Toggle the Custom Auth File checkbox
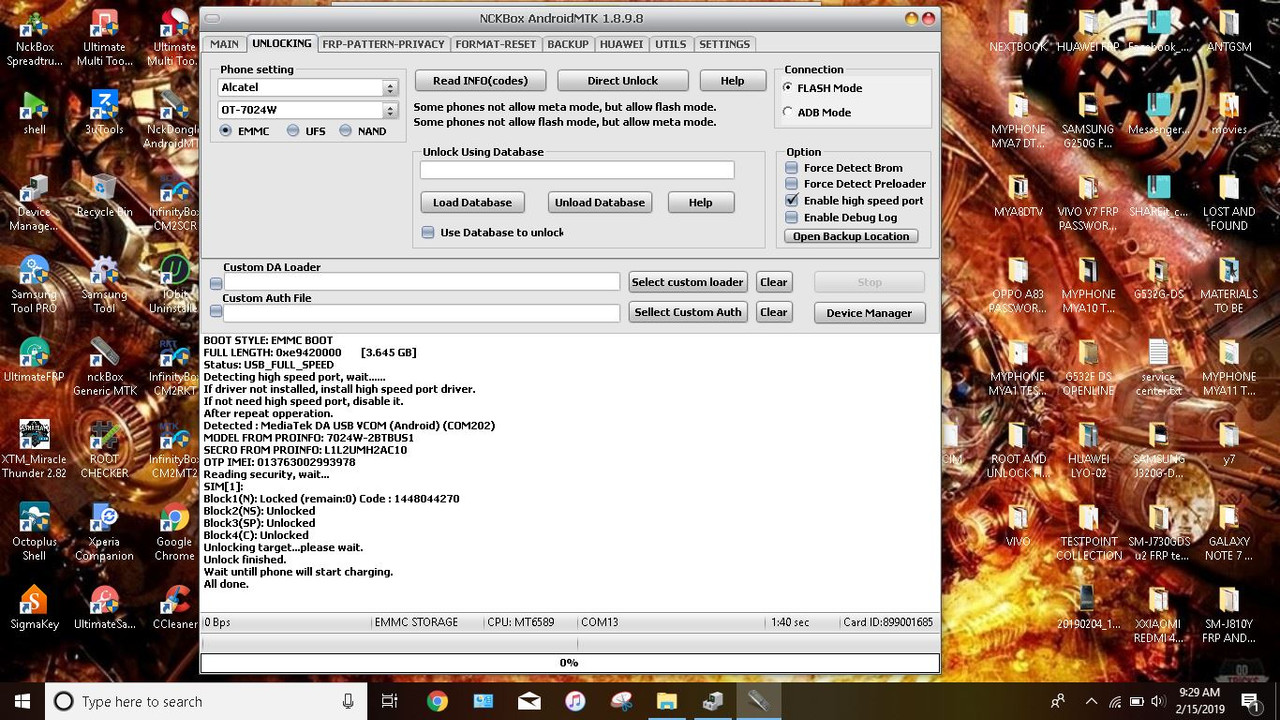 click(x=216, y=311)
